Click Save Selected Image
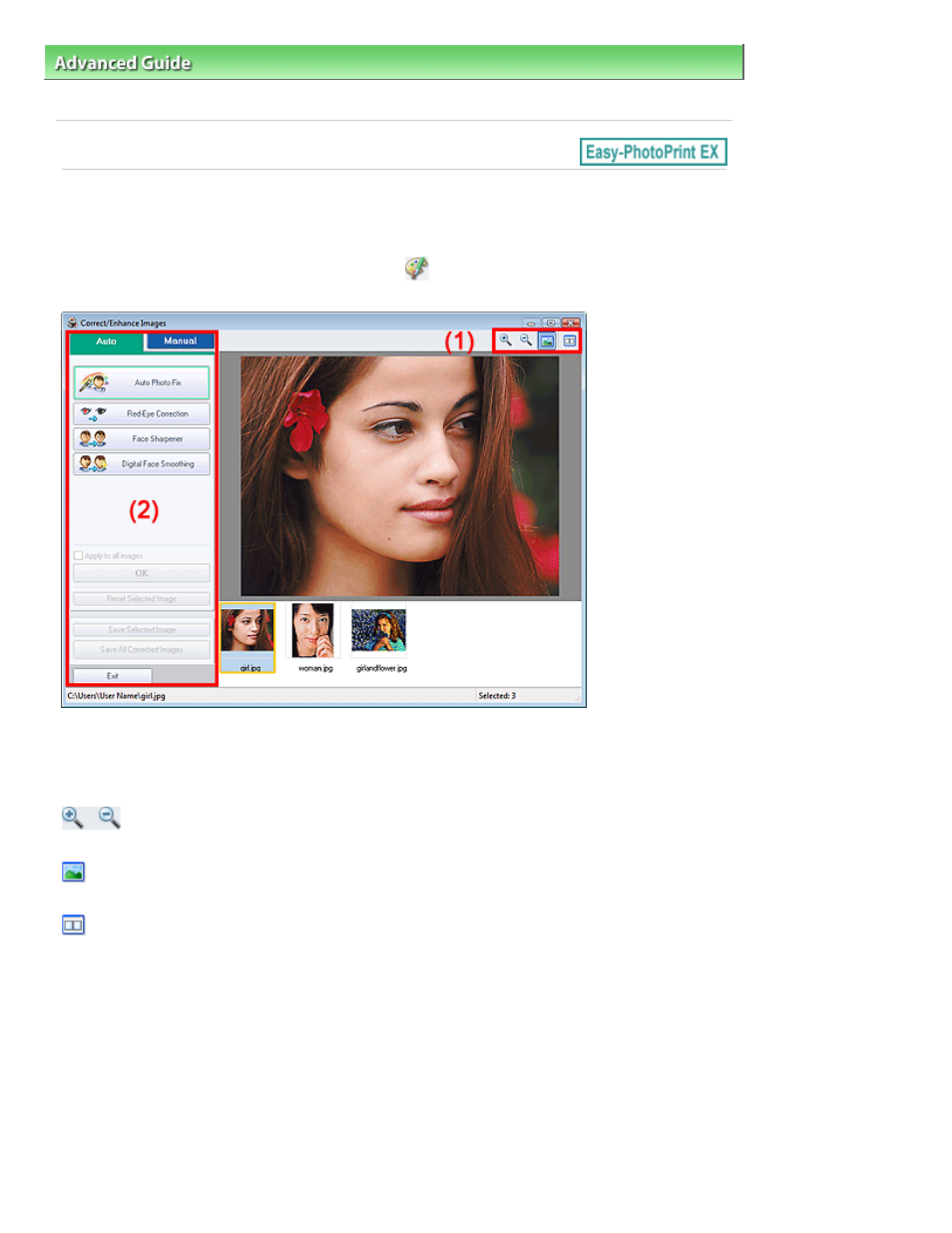Screen dimensions: 952x1233 tap(142, 630)
